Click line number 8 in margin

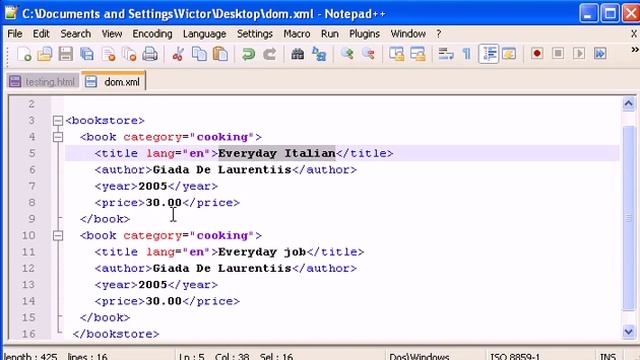pyautogui.click(x=32, y=203)
